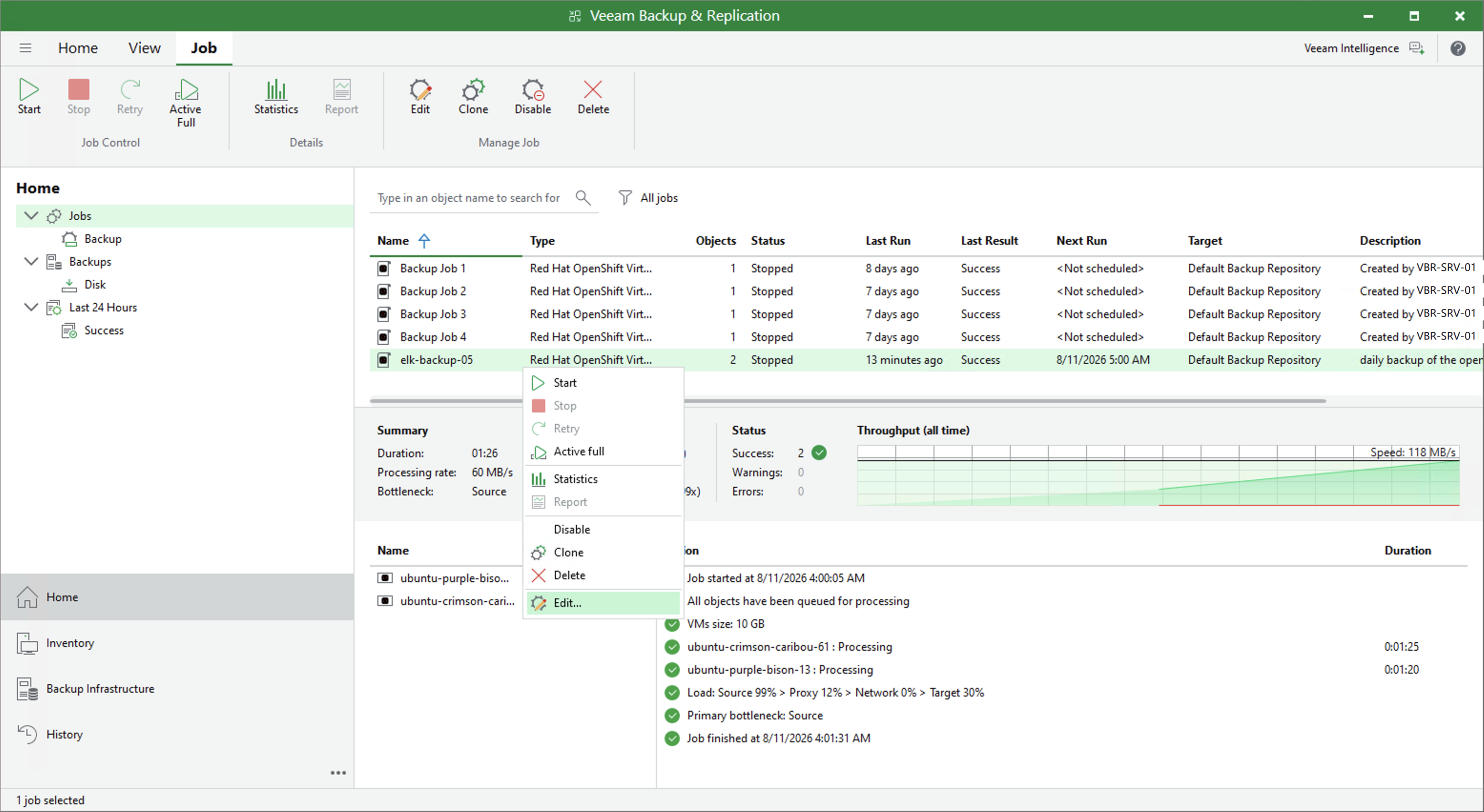
Task: Sort jobs by the Status column
Action: pyautogui.click(x=768, y=241)
